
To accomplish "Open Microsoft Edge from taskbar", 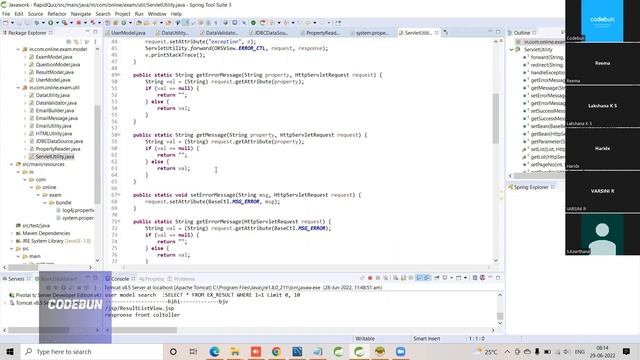I will click(214, 351).
